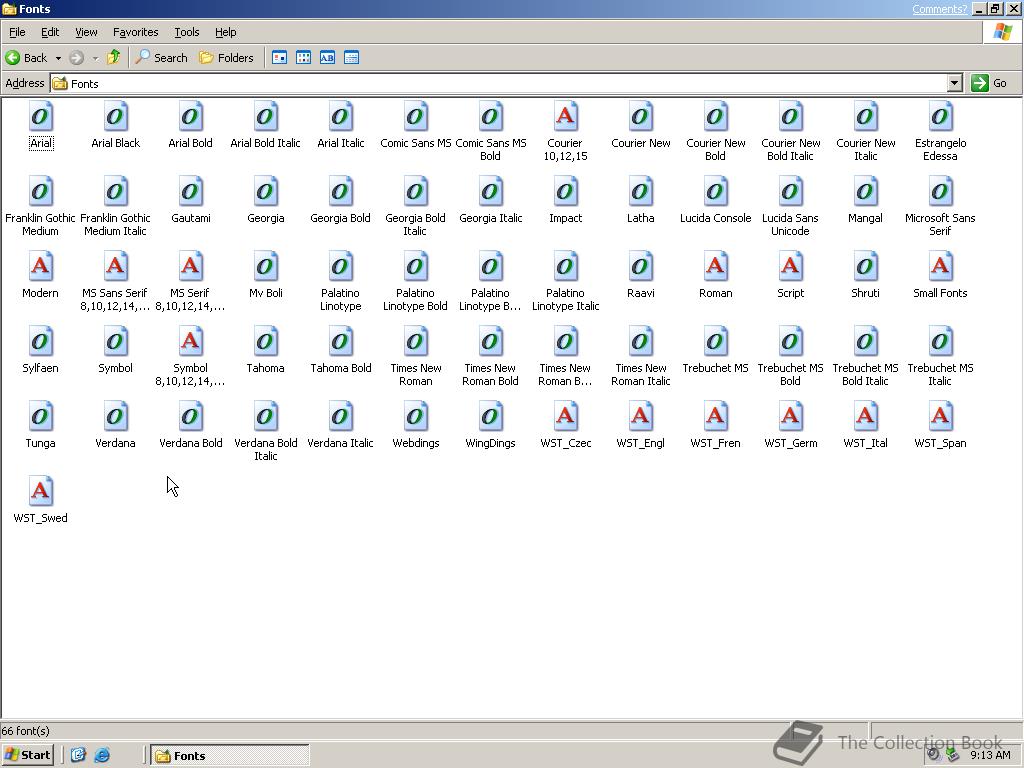Click the Tahoma Bold font icon
This screenshot has height=768, width=1024.
click(340, 342)
